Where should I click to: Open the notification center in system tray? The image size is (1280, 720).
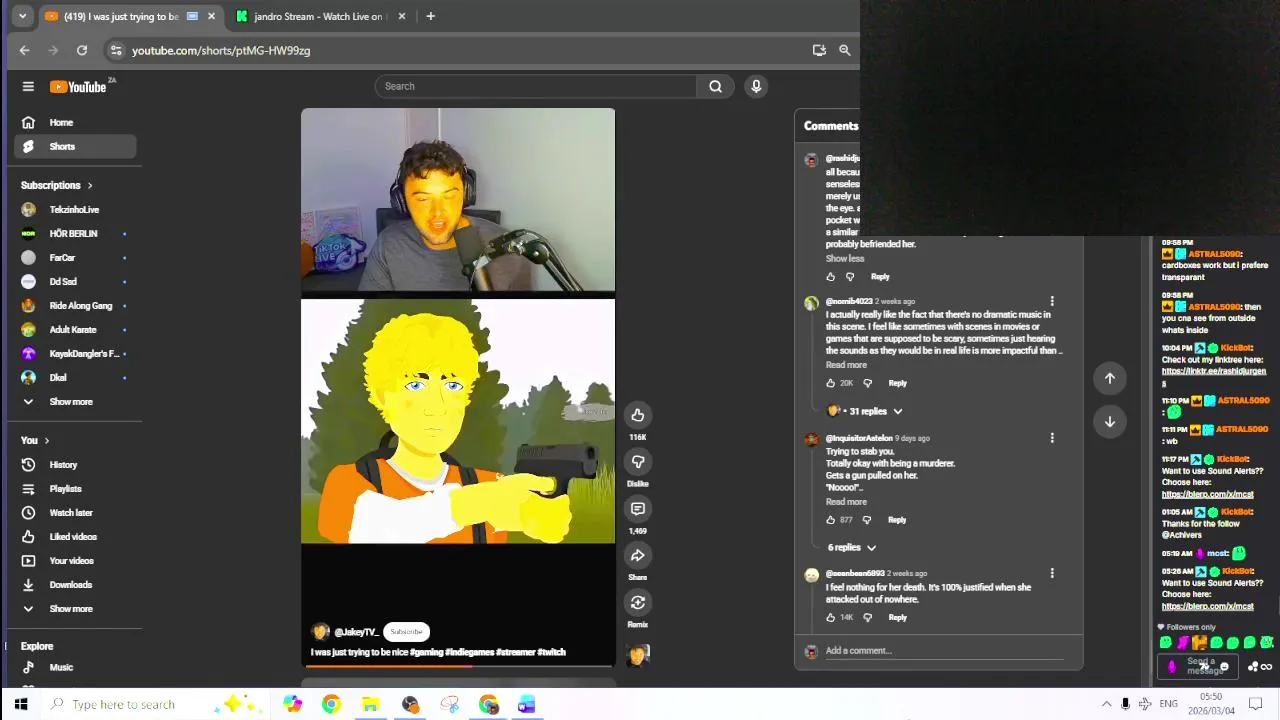pyautogui.click(x=1256, y=704)
